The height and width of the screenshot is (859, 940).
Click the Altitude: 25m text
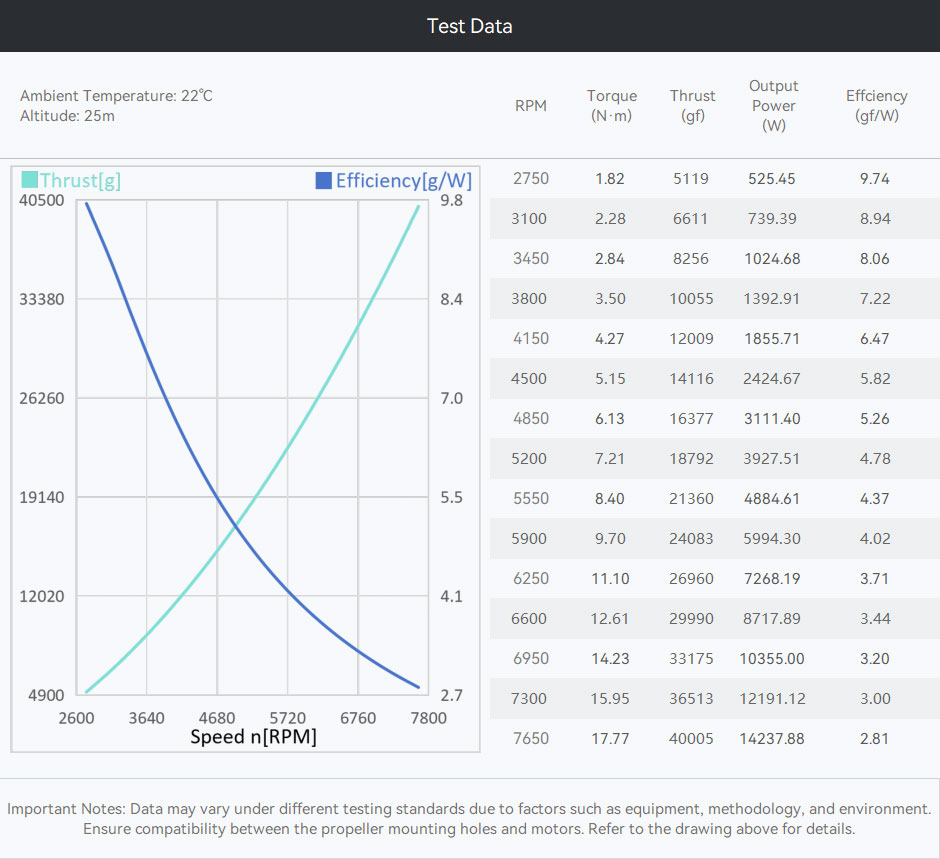(x=67, y=116)
